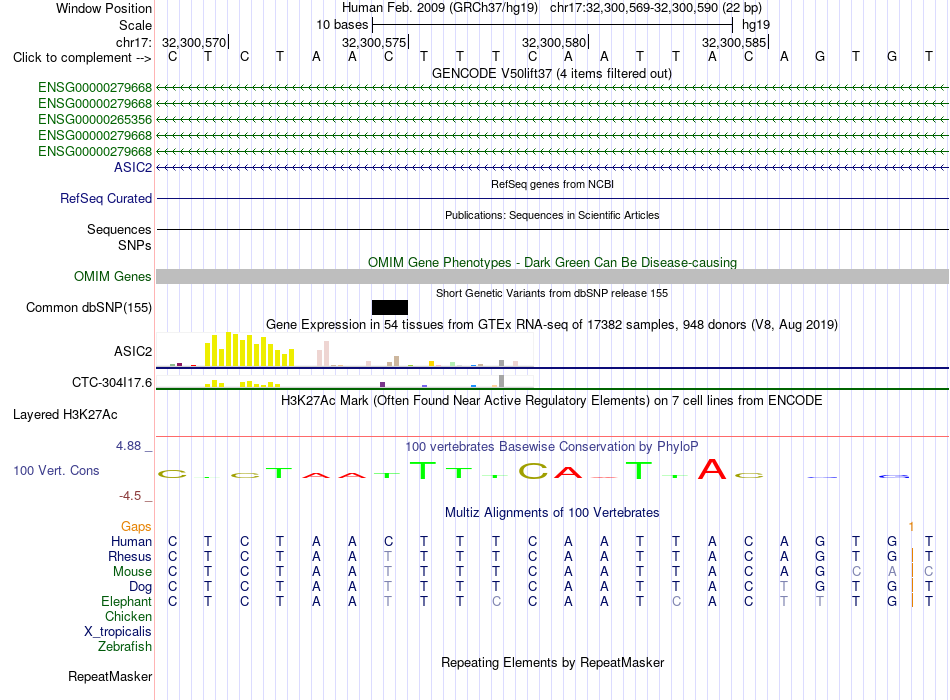
Task: Select the black dbSNP variant block
Action: [x=390, y=307]
